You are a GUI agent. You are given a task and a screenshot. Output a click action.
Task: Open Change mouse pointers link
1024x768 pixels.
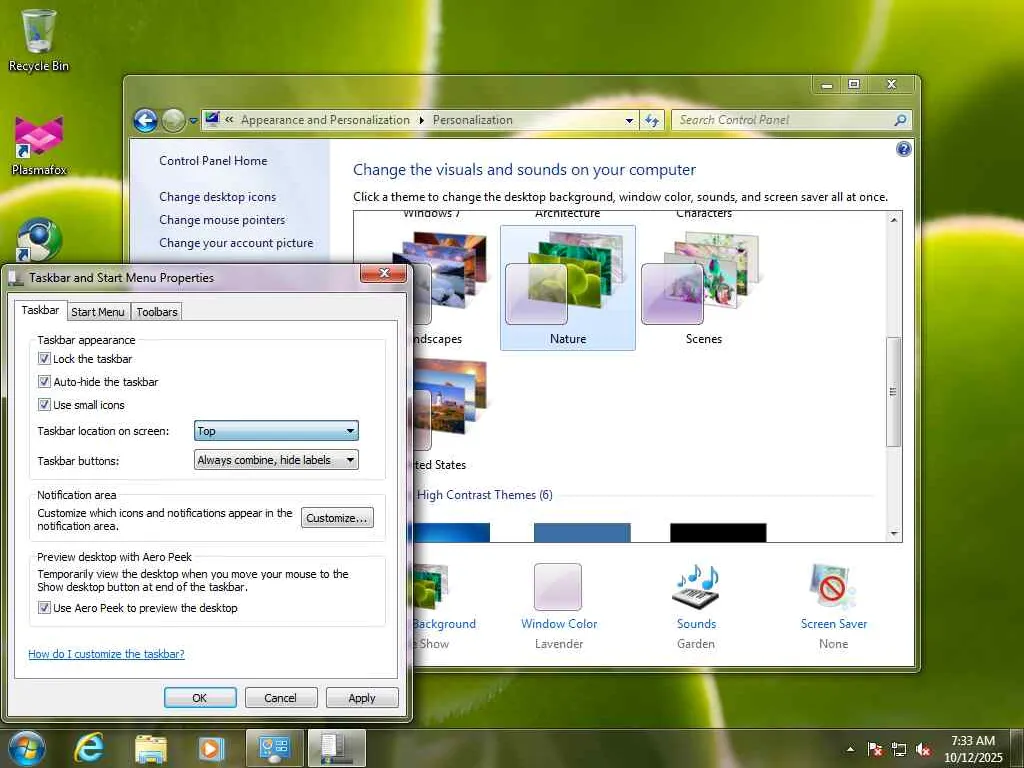(222, 219)
